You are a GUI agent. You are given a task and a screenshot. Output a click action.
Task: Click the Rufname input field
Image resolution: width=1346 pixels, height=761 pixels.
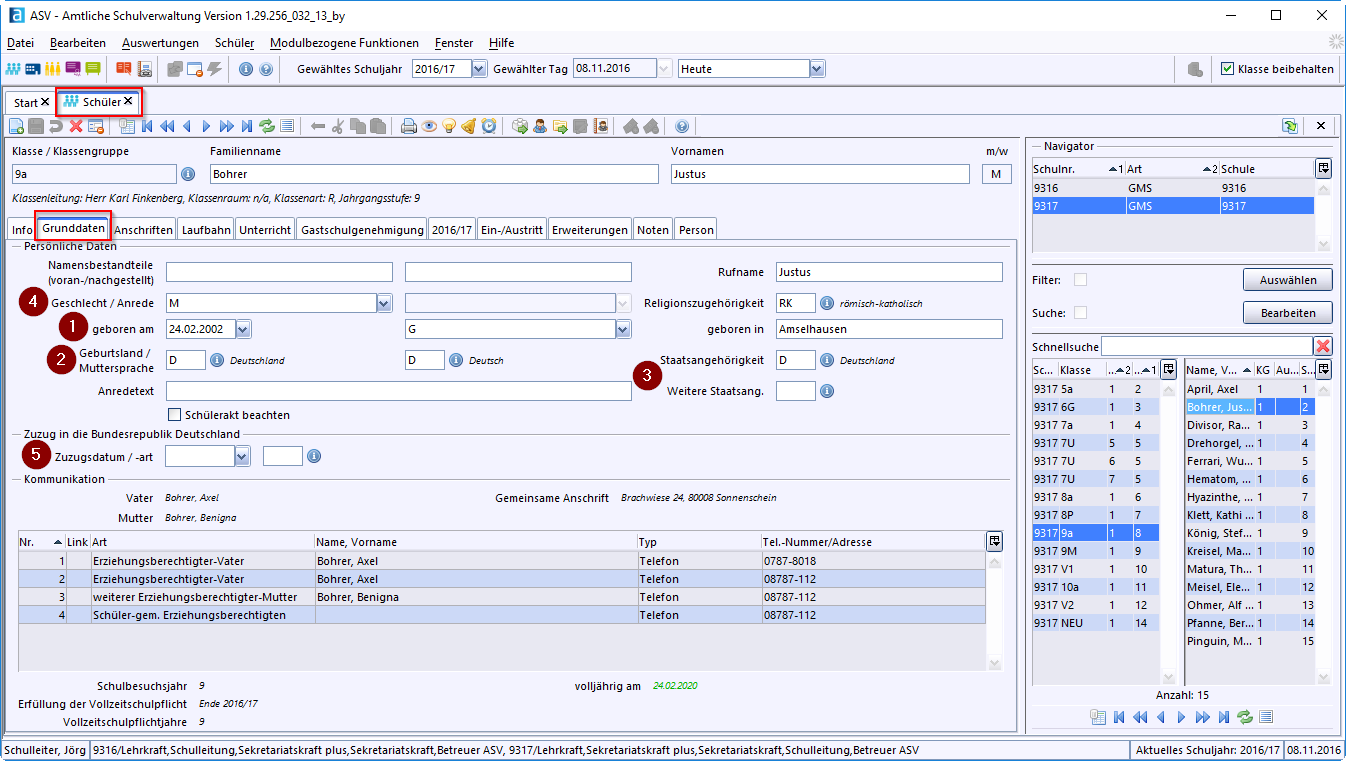(888, 272)
